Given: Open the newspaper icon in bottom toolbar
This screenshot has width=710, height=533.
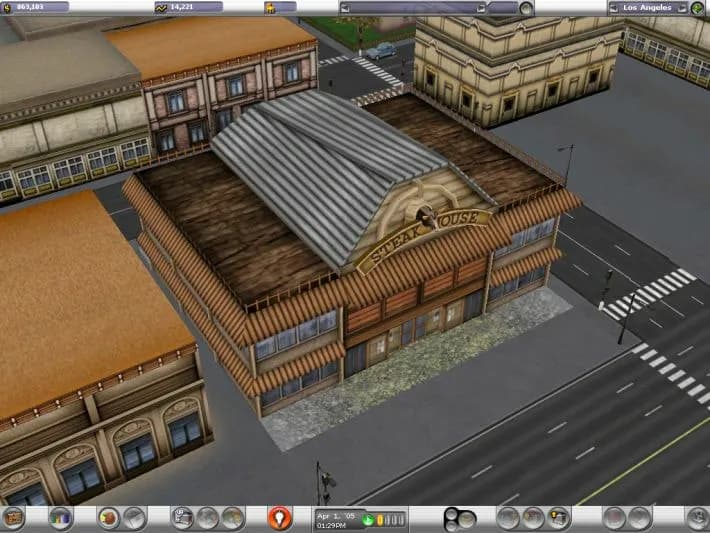Looking at the screenshot, I should pos(184,518).
